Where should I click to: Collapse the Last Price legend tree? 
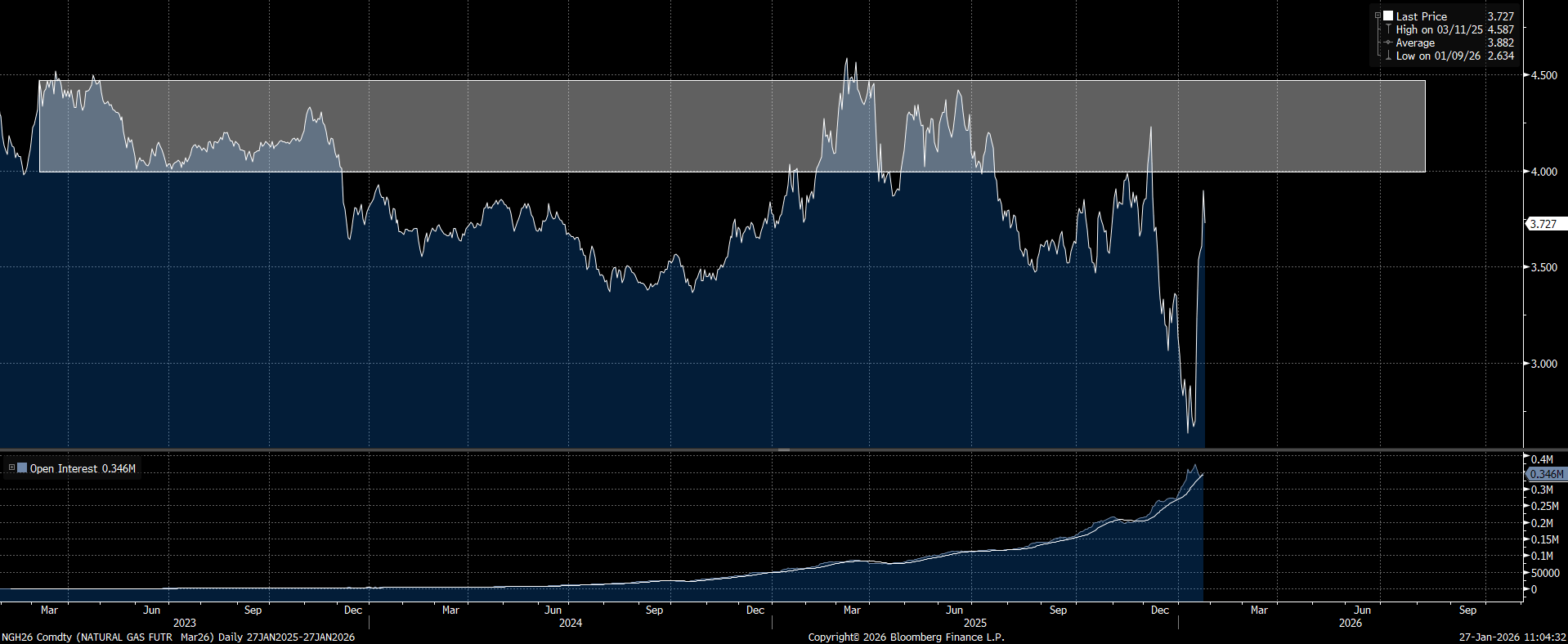[x=1378, y=16]
